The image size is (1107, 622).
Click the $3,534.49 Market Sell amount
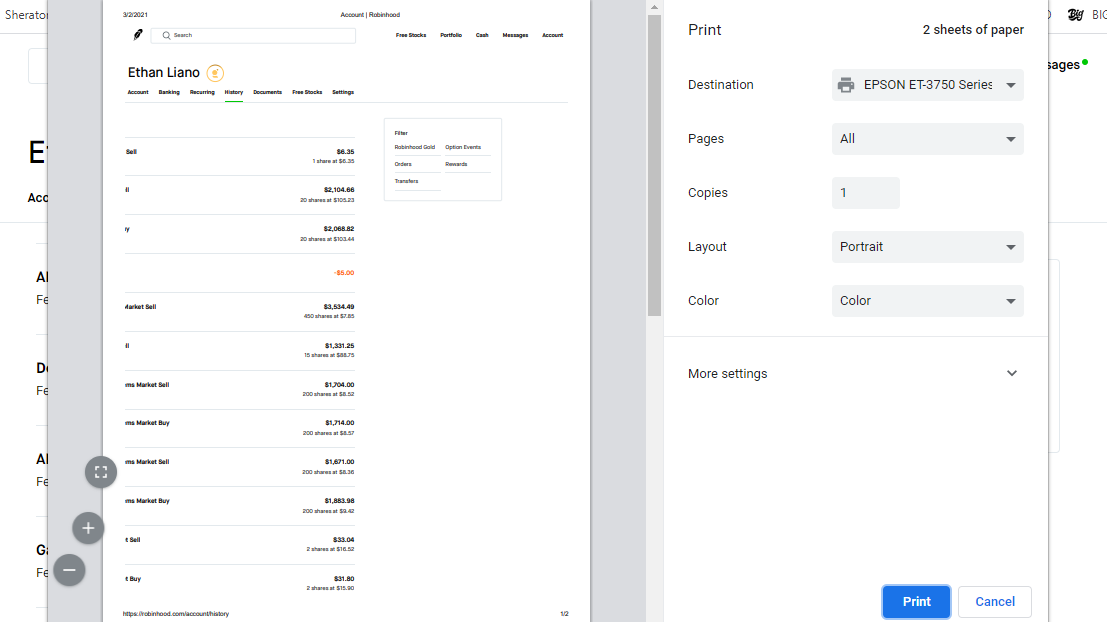[x=339, y=307]
